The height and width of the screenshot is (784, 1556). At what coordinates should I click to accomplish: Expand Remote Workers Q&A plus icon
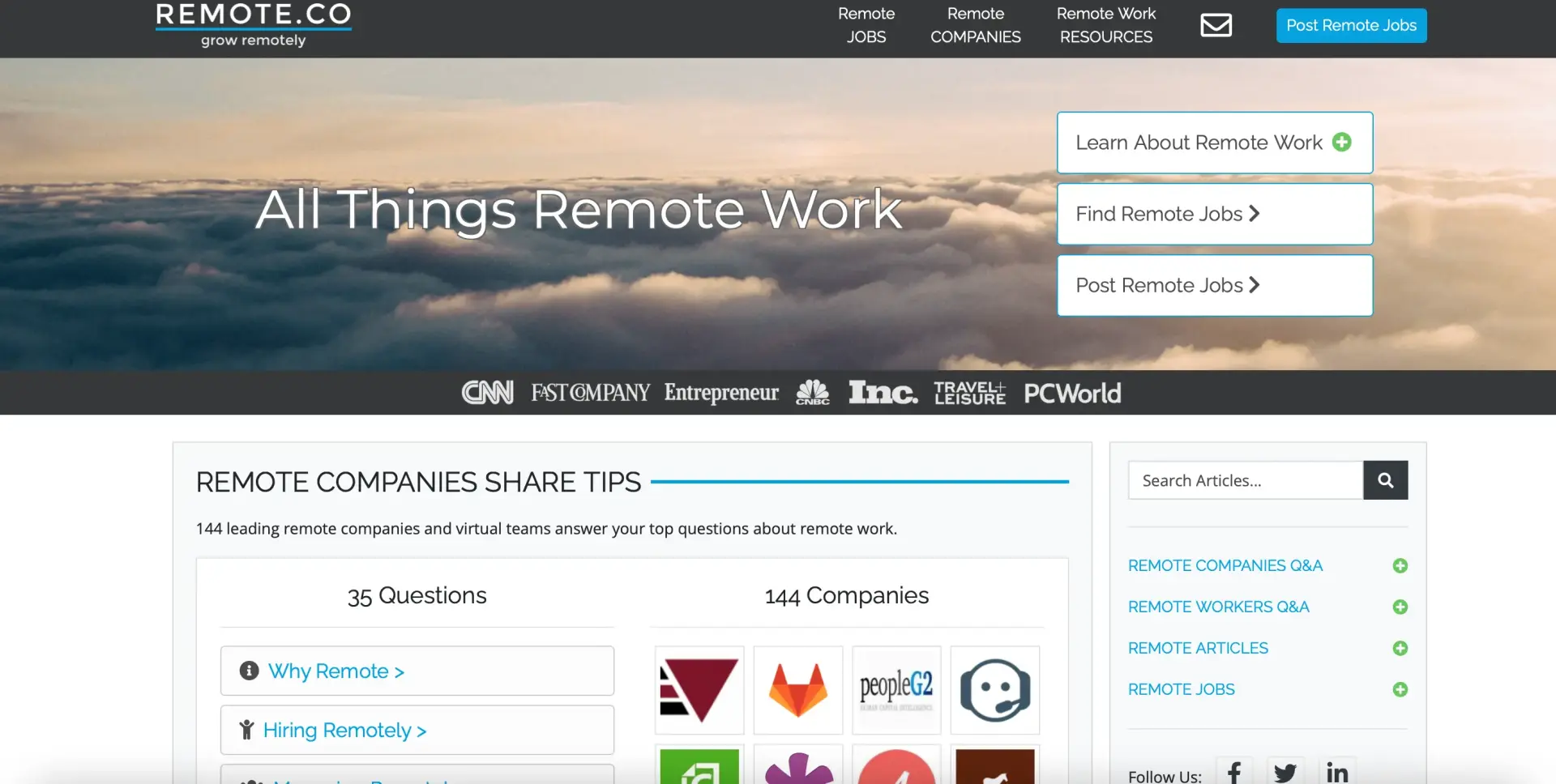[x=1400, y=607]
